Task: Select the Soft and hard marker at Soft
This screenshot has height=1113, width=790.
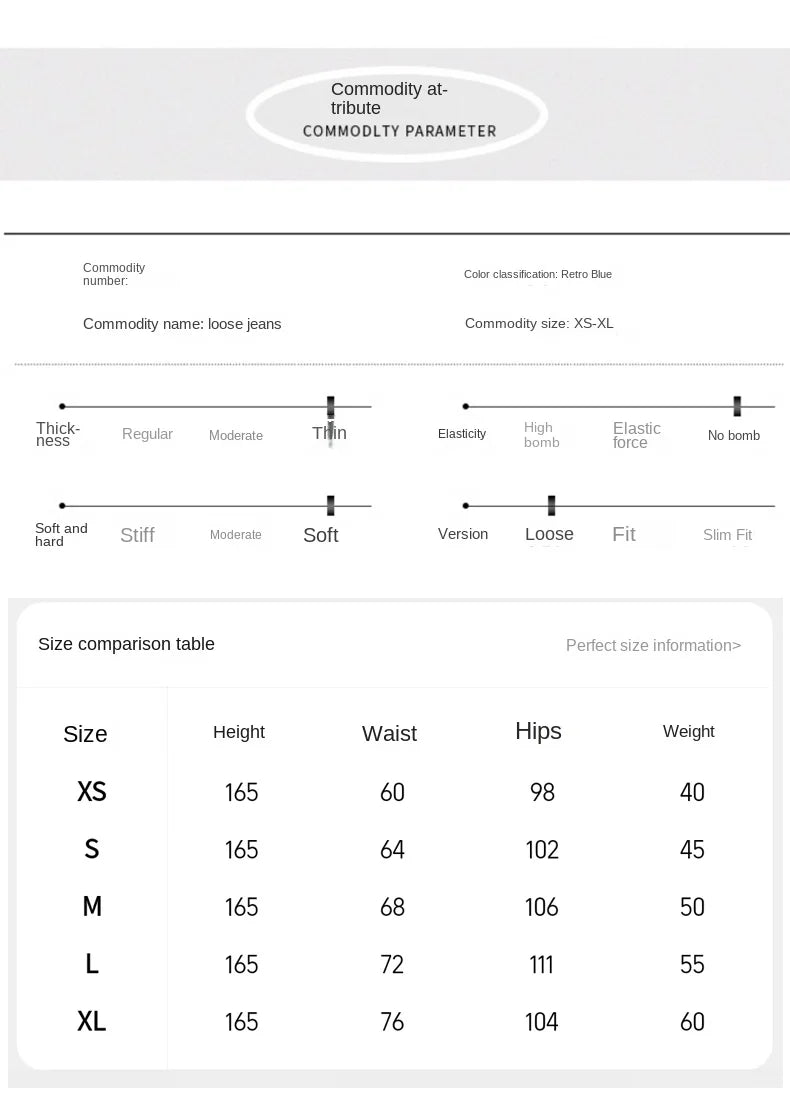Action: (331, 505)
